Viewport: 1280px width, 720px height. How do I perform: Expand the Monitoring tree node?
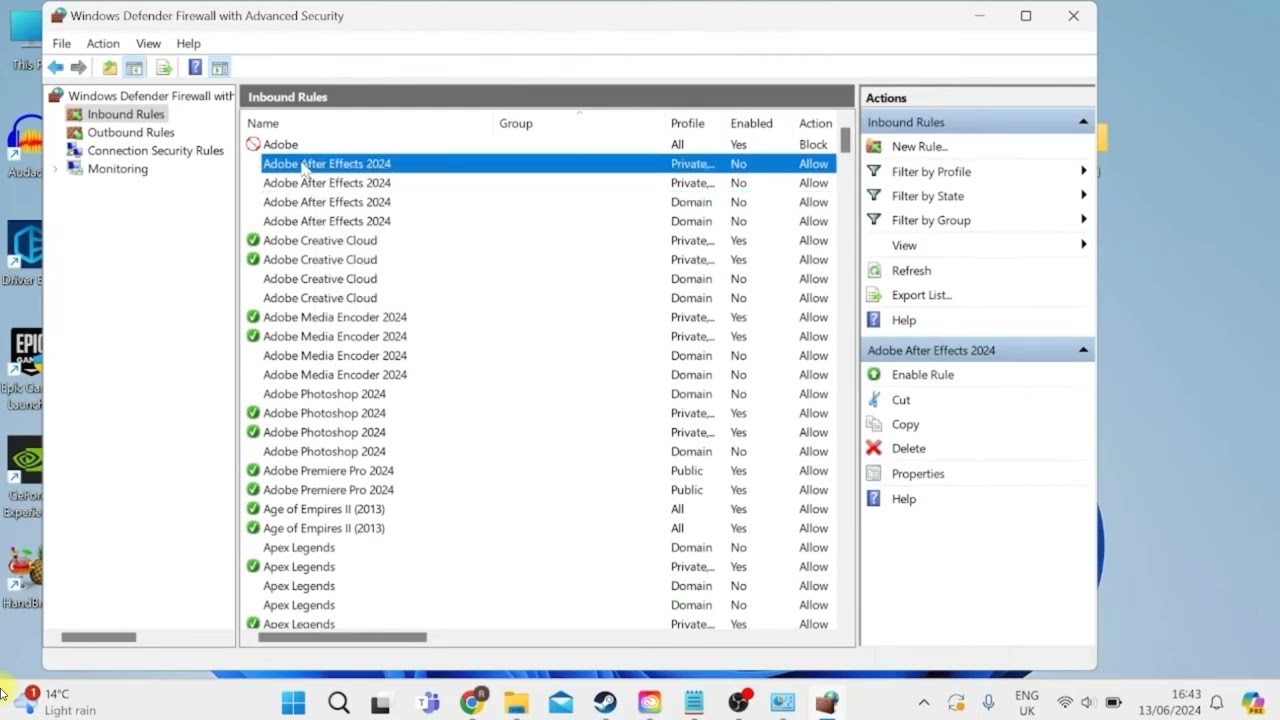pos(55,168)
